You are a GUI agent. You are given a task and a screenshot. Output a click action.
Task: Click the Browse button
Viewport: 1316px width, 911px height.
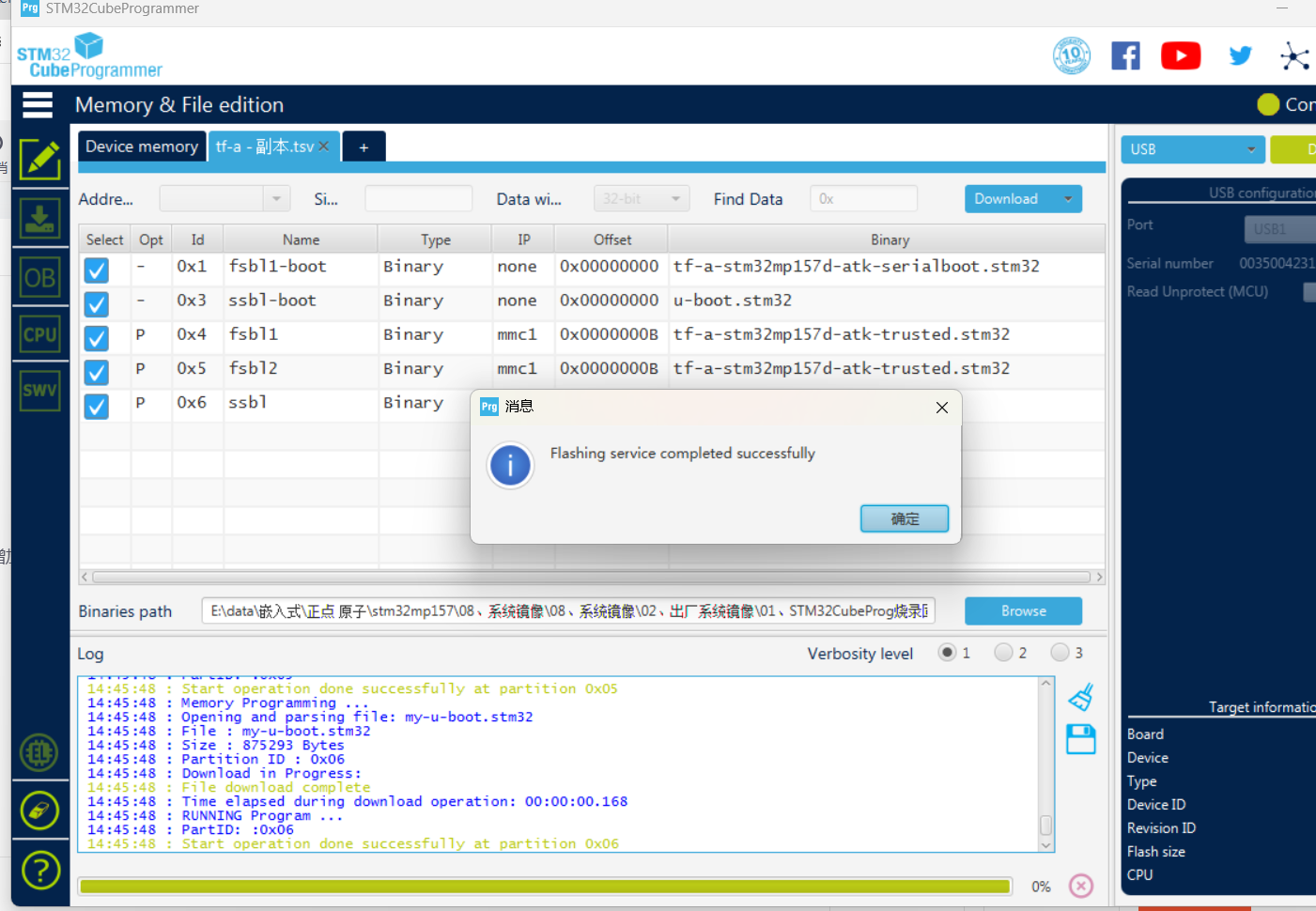(1023, 610)
